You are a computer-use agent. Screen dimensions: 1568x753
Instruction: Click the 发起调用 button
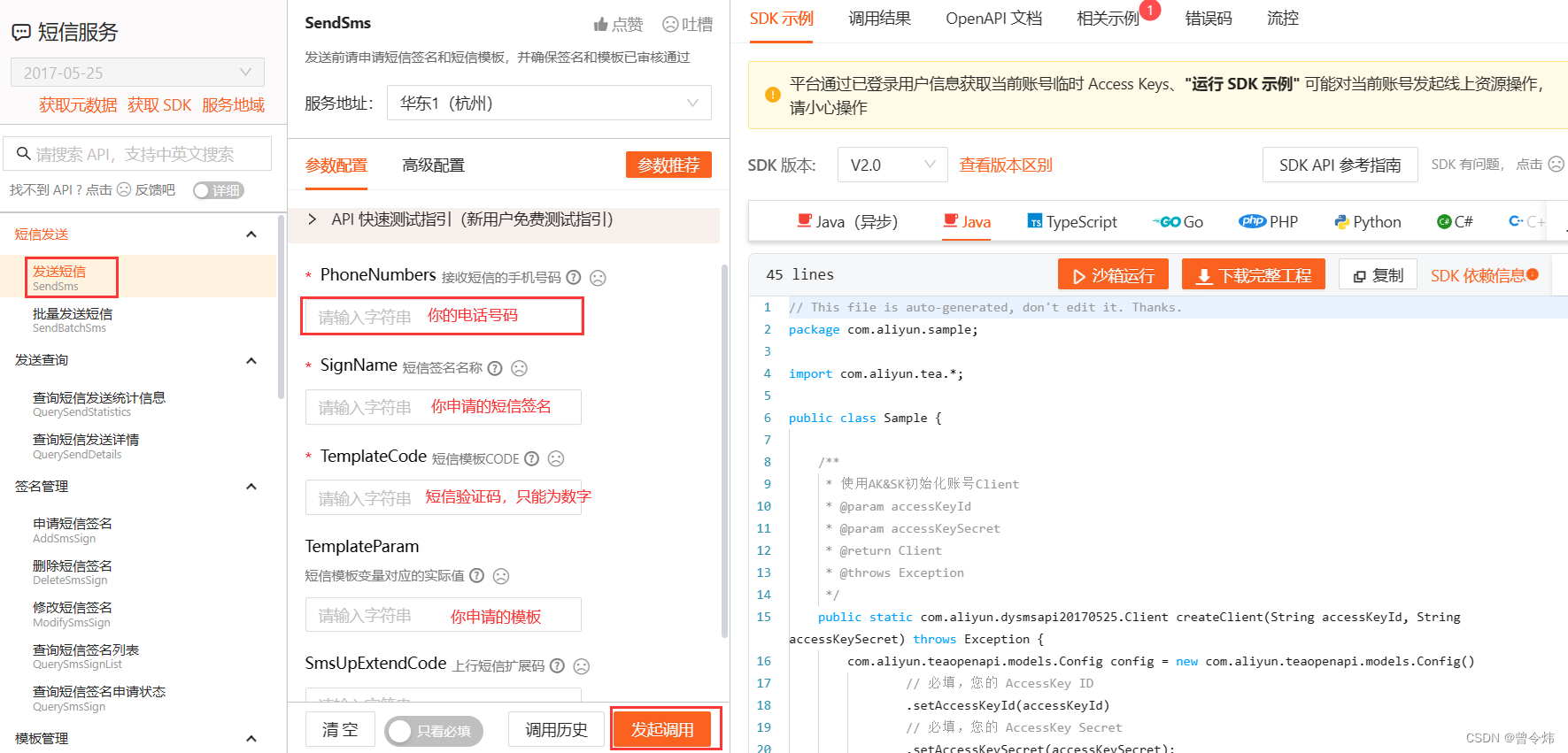click(x=662, y=730)
